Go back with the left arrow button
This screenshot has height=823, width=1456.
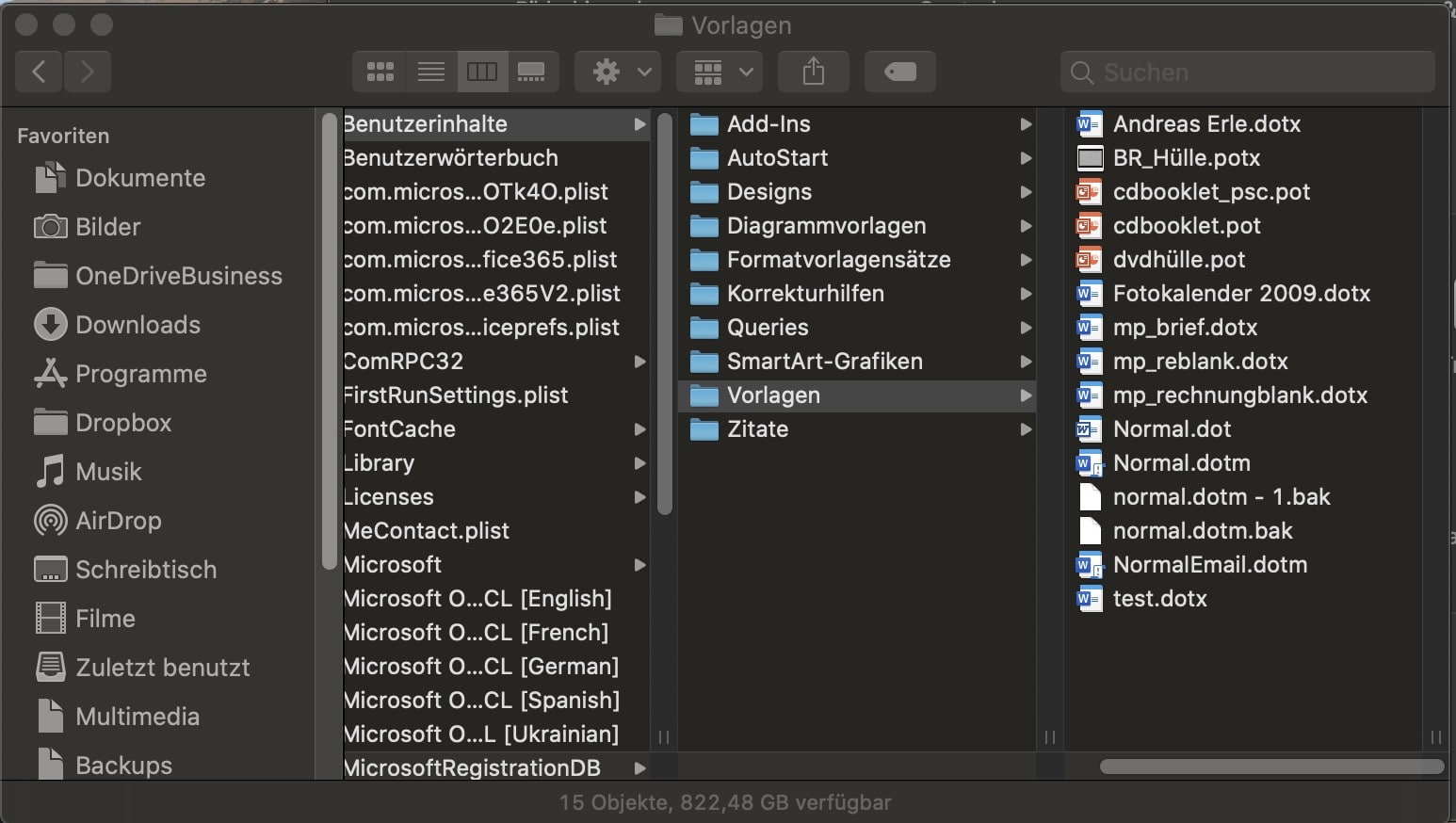(40, 72)
